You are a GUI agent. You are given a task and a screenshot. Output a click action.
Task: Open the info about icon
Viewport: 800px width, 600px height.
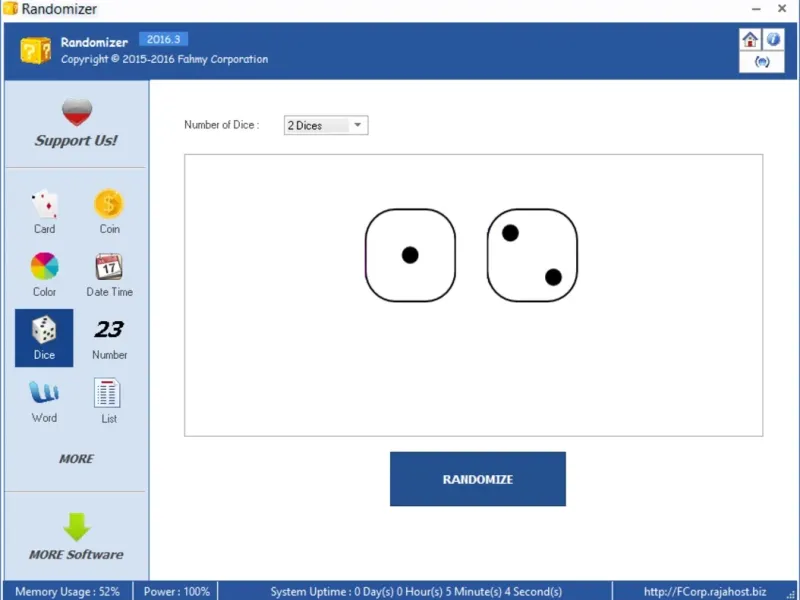[x=773, y=39]
